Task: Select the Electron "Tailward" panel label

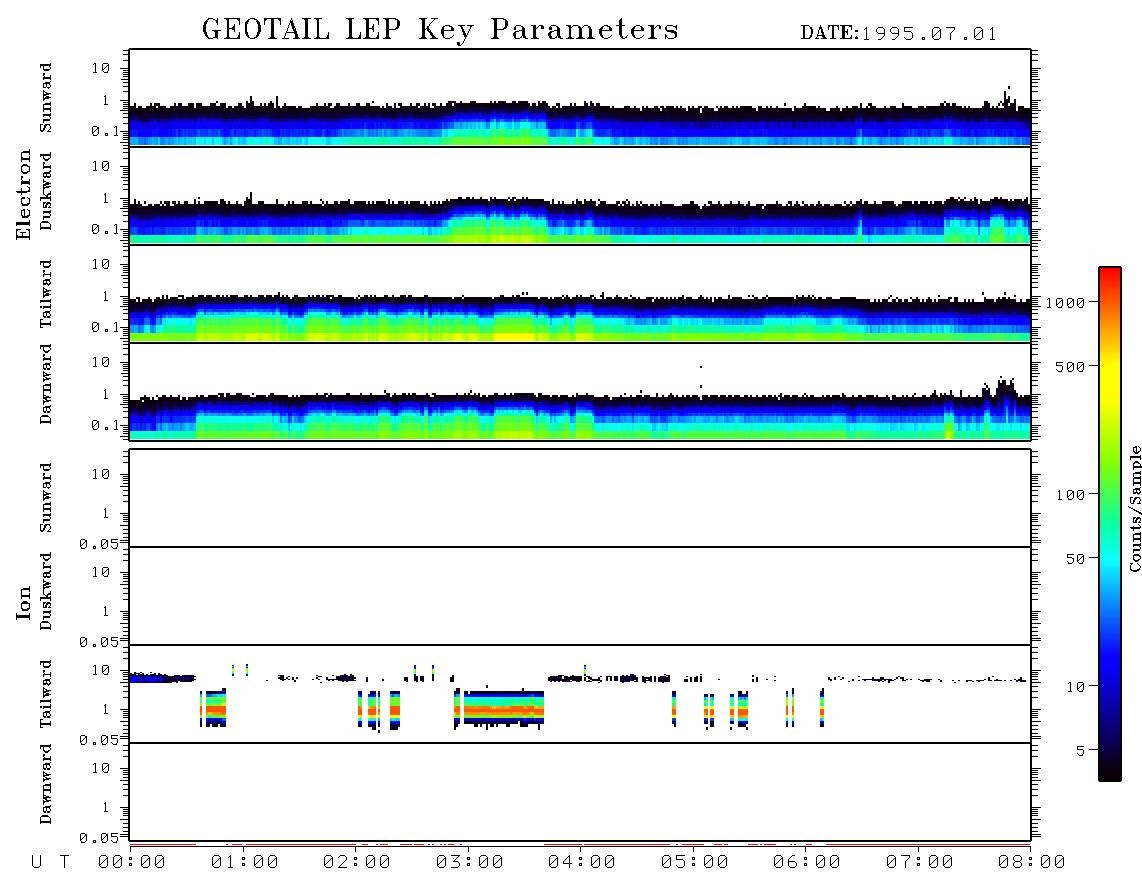Action: pos(45,293)
